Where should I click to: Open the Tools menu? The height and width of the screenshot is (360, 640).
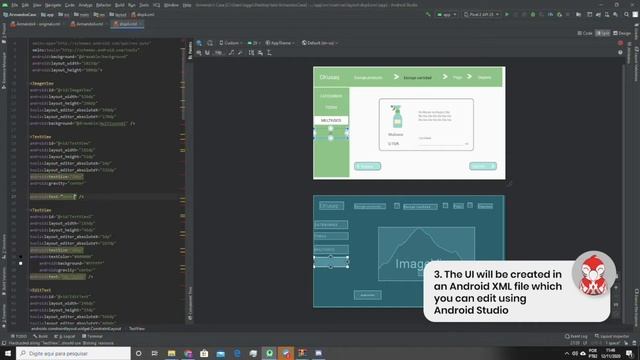point(144,5)
